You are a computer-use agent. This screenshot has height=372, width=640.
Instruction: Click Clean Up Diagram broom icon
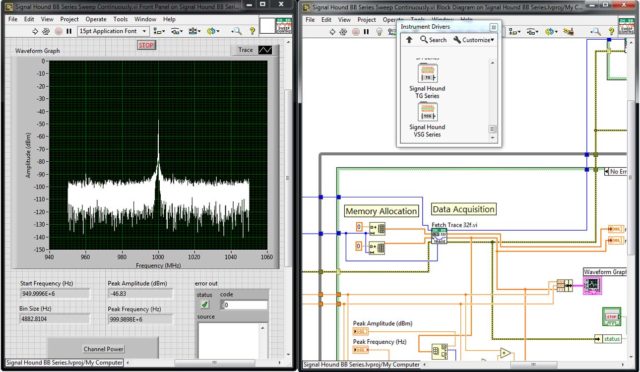569,31
